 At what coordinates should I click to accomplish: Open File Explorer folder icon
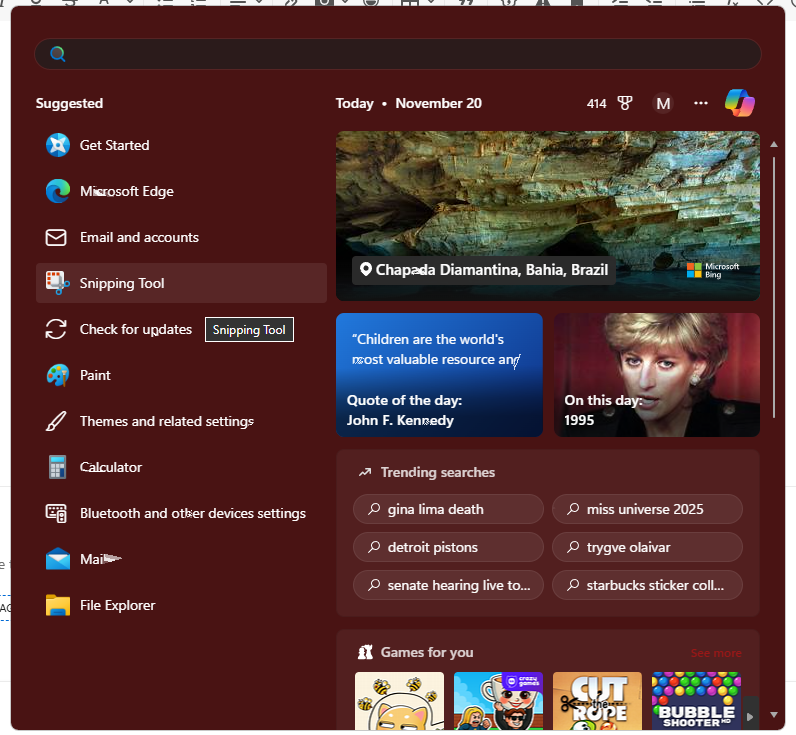(x=58, y=605)
